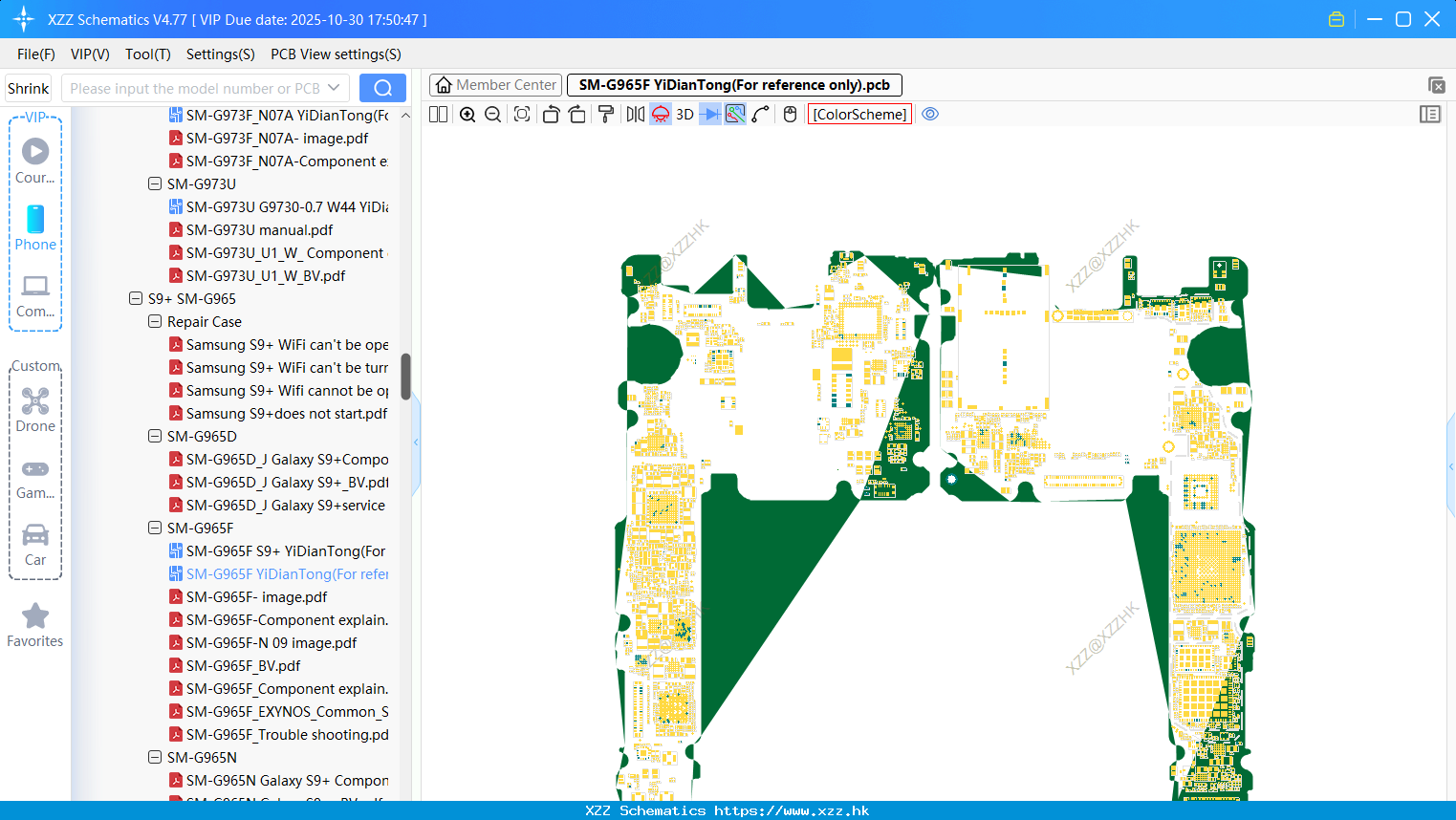
Task: Open the mouse settings icon
Action: tap(790, 115)
